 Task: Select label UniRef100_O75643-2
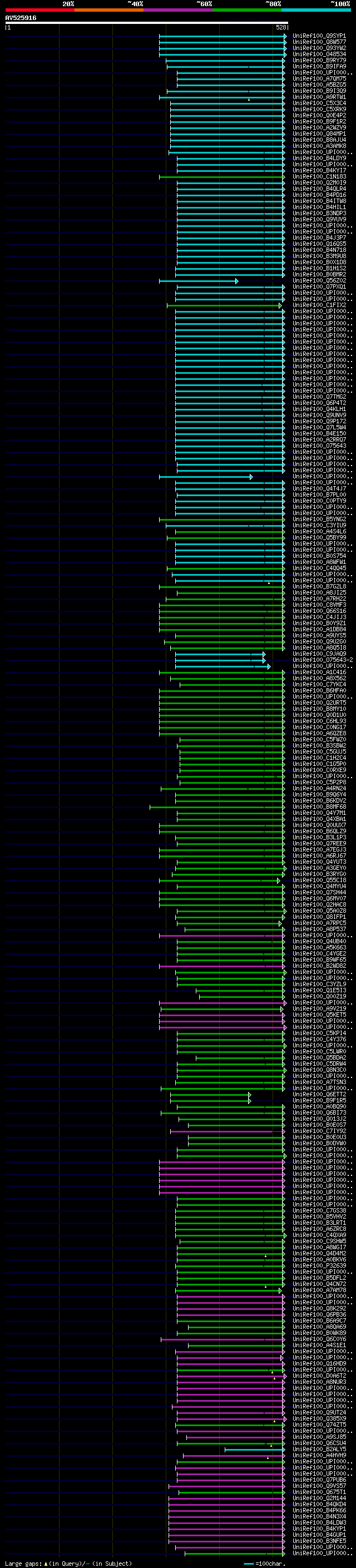click(323, 660)
